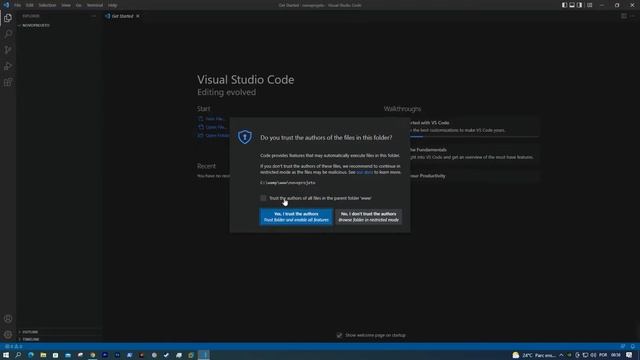Open the Terminal menu
This screenshot has width=640, height=360.
click(95, 5)
